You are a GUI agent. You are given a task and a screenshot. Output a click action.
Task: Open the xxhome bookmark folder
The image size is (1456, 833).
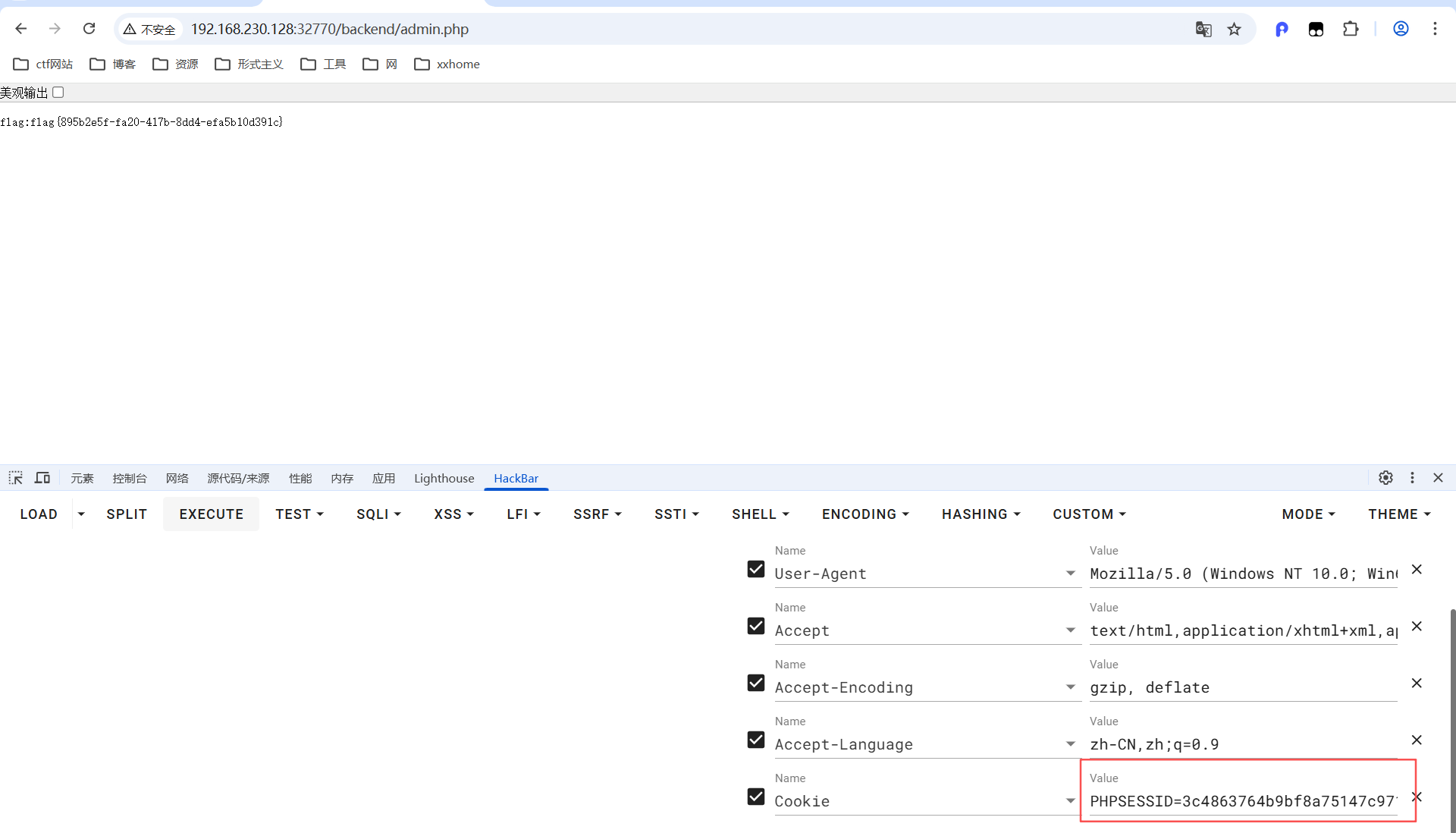(x=447, y=64)
